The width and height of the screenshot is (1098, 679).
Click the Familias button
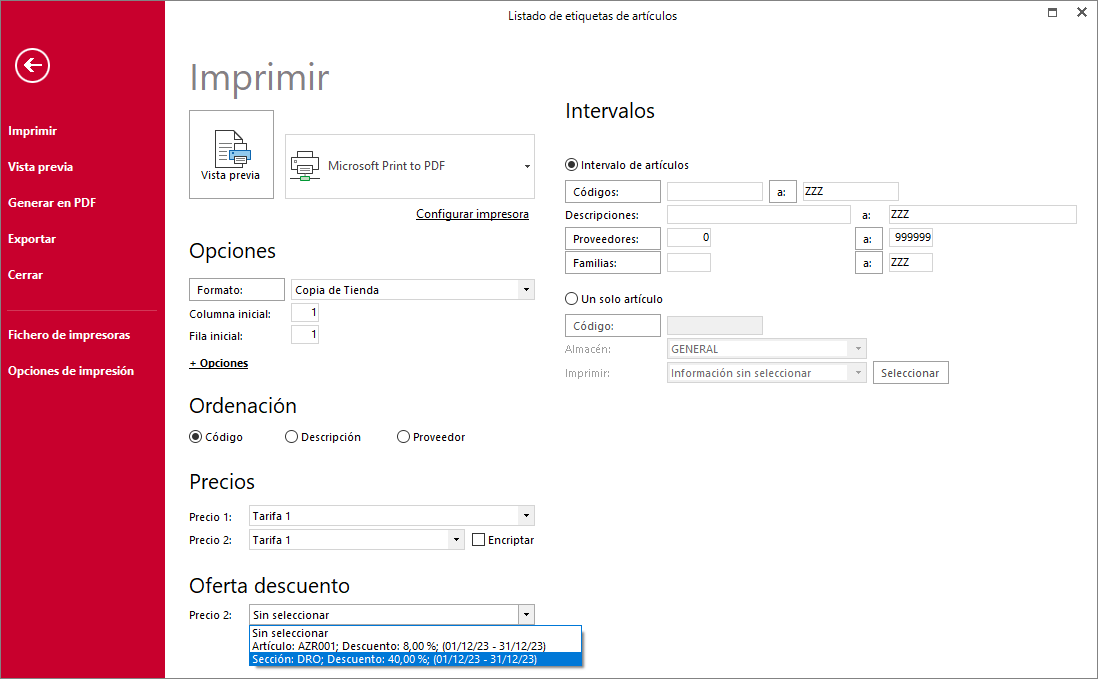613,263
